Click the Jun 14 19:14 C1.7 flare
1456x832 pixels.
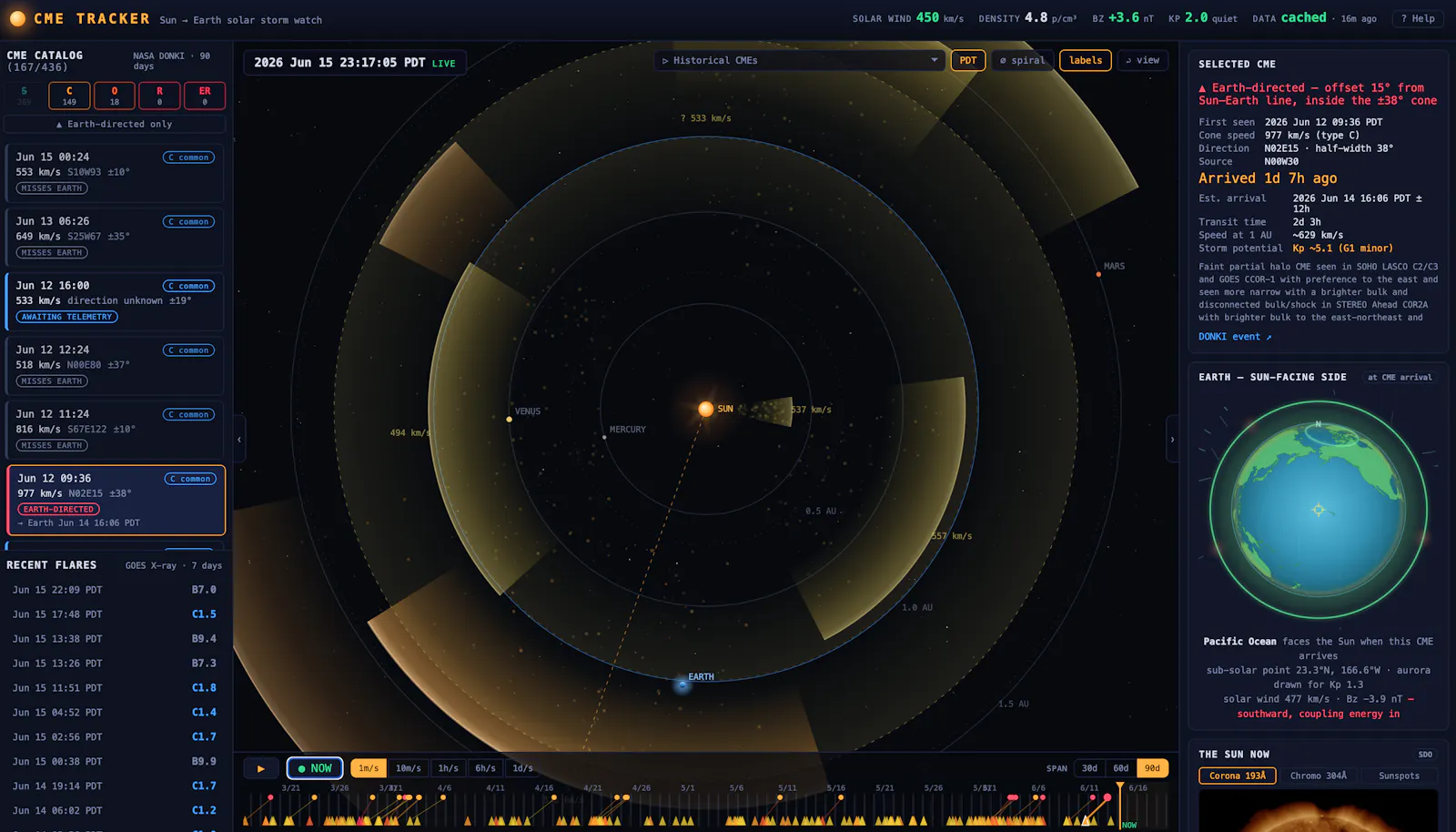(x=115, y=786)
